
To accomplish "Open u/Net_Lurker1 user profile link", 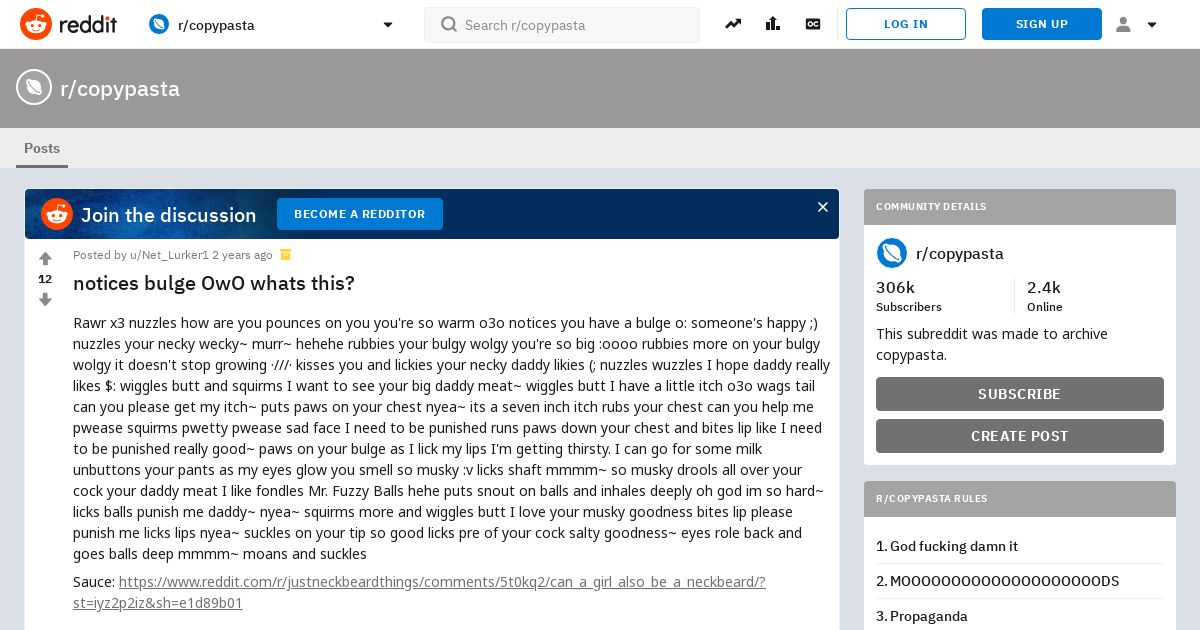I will tap(169, 255).
